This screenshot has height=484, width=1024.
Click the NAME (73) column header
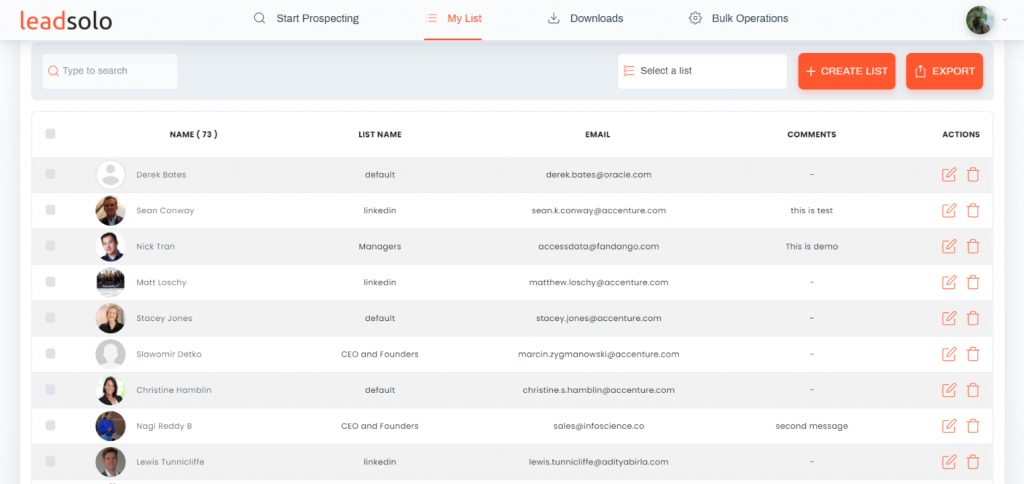coord(193,135)
